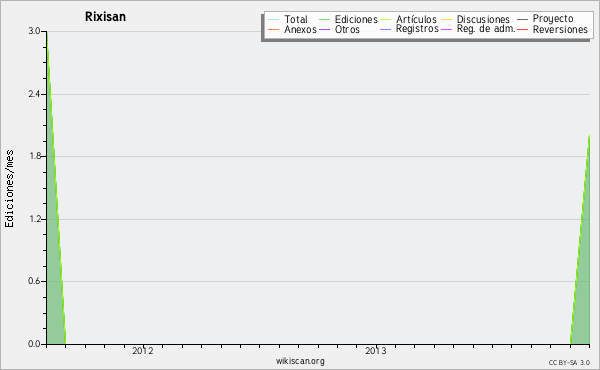Select the 'Discusiones' legend entry
600x370 pixels.
[x=483, y=19]
